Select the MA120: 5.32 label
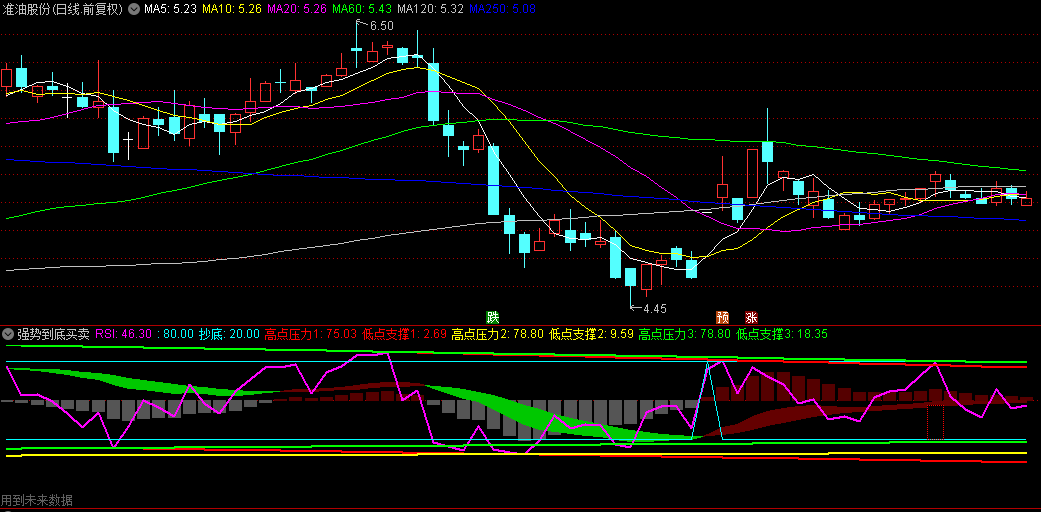 tap(430, 9)
